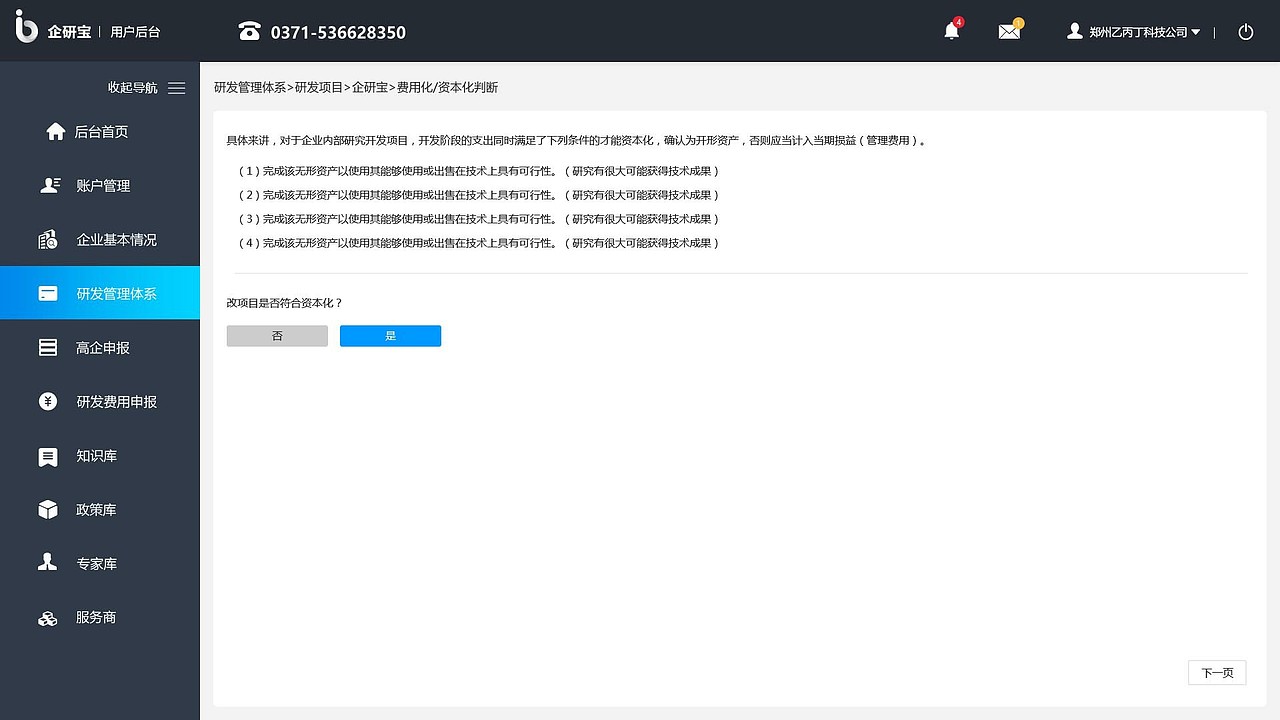Click the 企业基本情况 building icon
Viewport: 1280px width, 720px height.
pyautogui.click(x=48, y=239)
